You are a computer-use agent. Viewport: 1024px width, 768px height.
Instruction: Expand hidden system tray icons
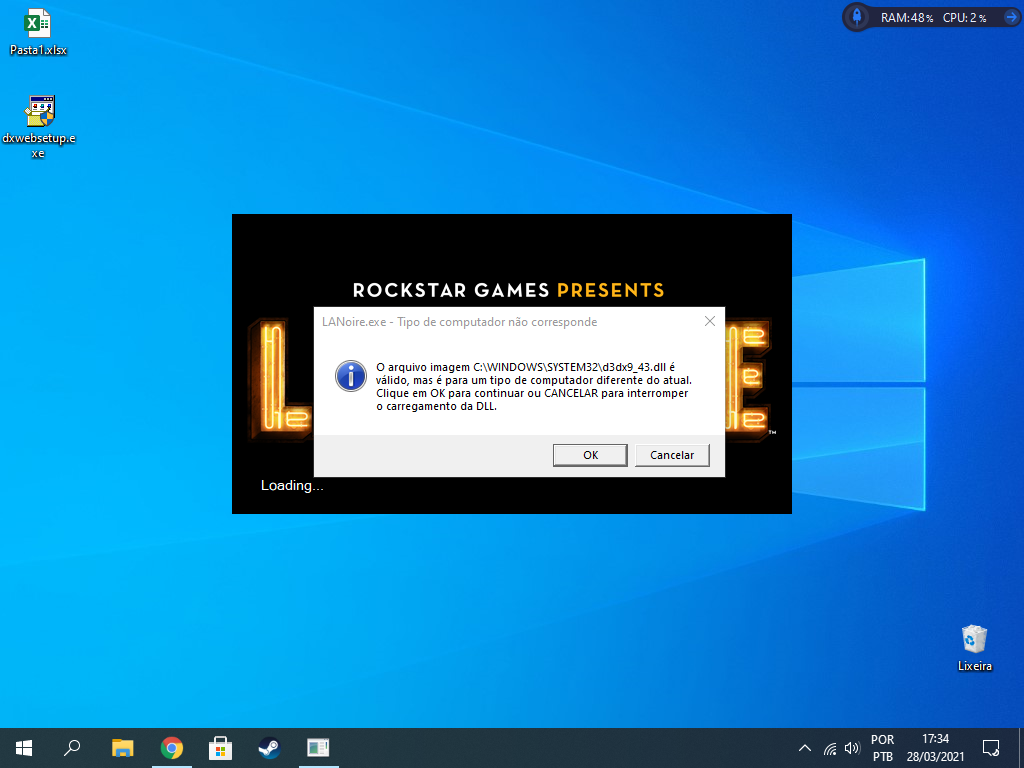805,748
